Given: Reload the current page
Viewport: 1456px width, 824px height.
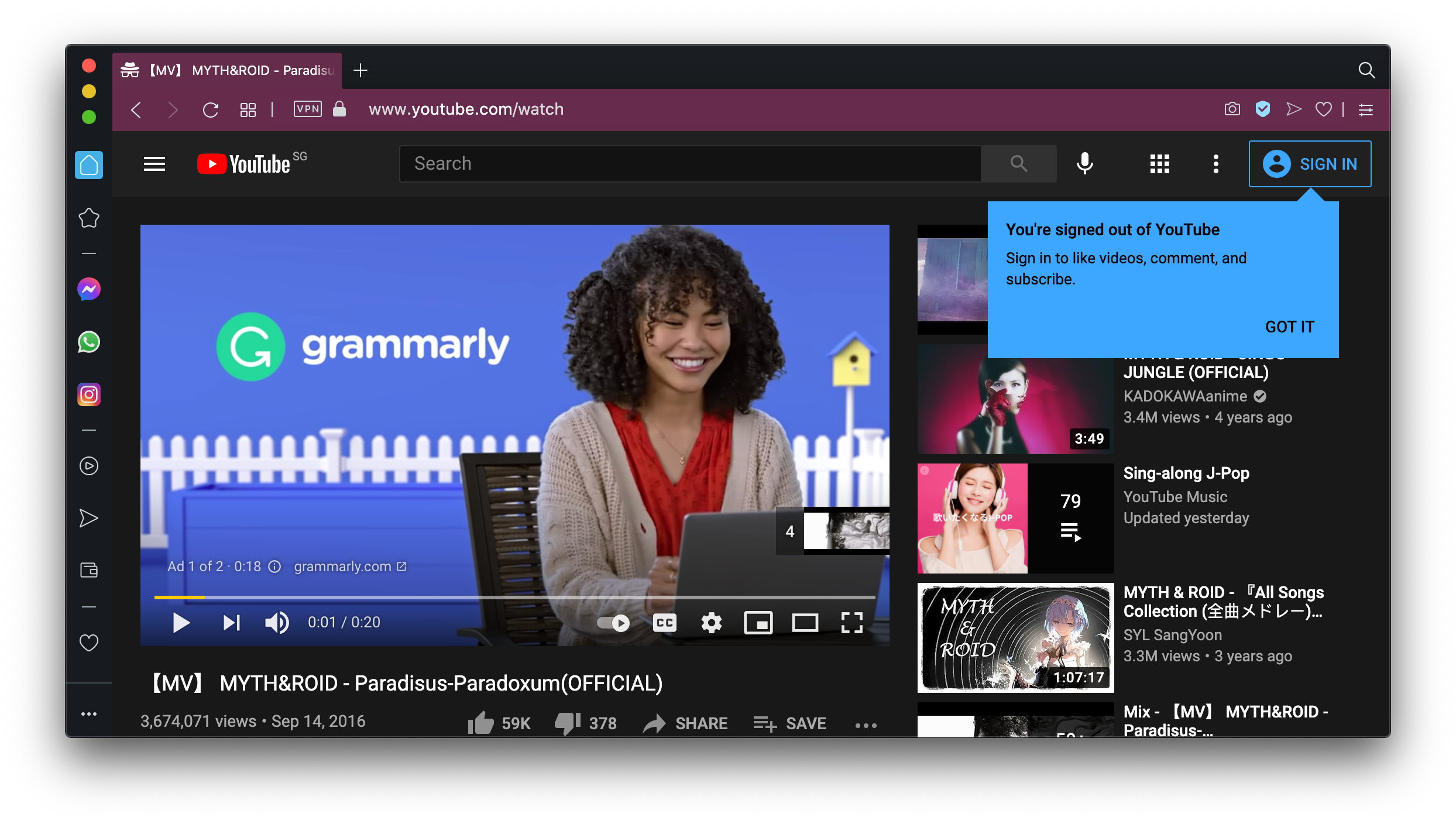Looking at the screenshot, I should [x=211, y=109].
